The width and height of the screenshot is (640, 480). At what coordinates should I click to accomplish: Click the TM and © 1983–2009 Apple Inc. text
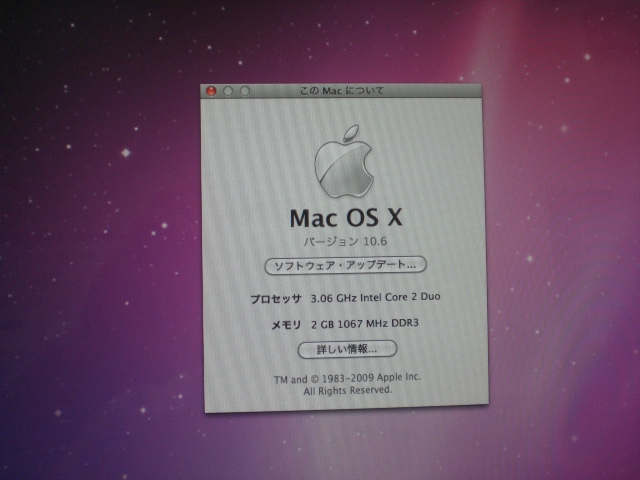(347, 378)
